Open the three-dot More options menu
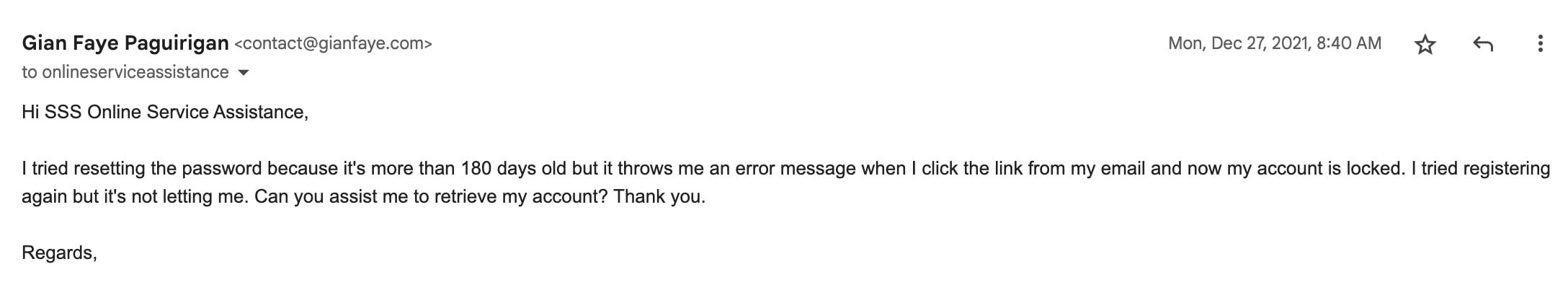 1540,43
